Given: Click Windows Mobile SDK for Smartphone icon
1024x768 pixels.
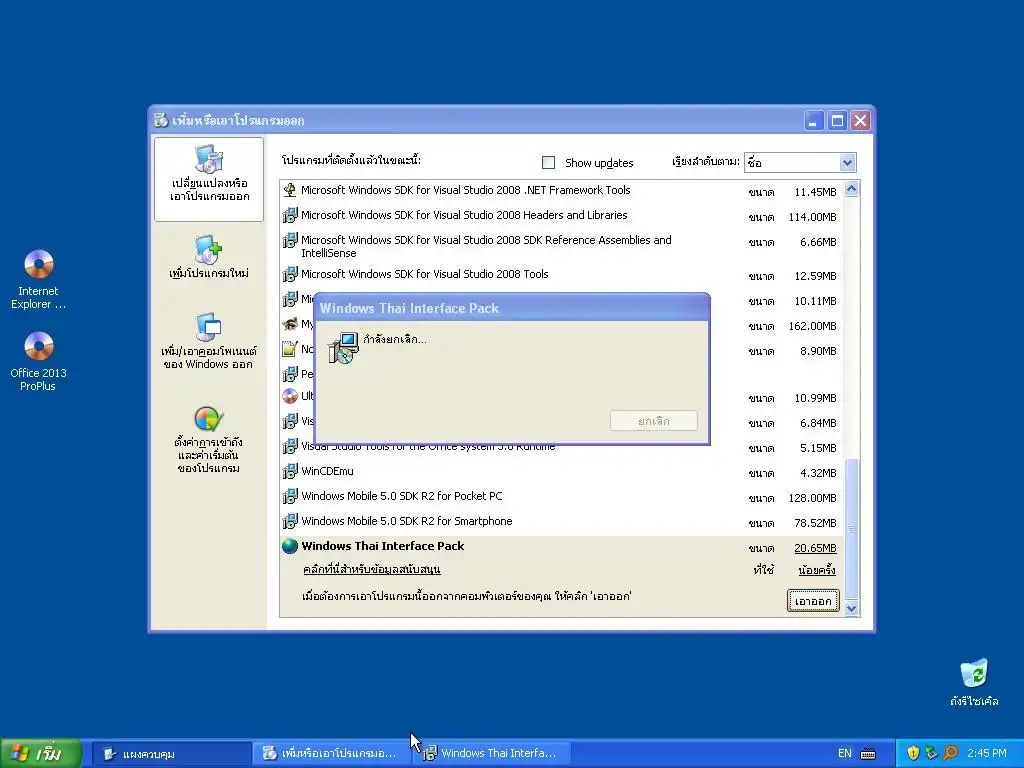Looking at the screenshot, I should [x=290, y=521].
